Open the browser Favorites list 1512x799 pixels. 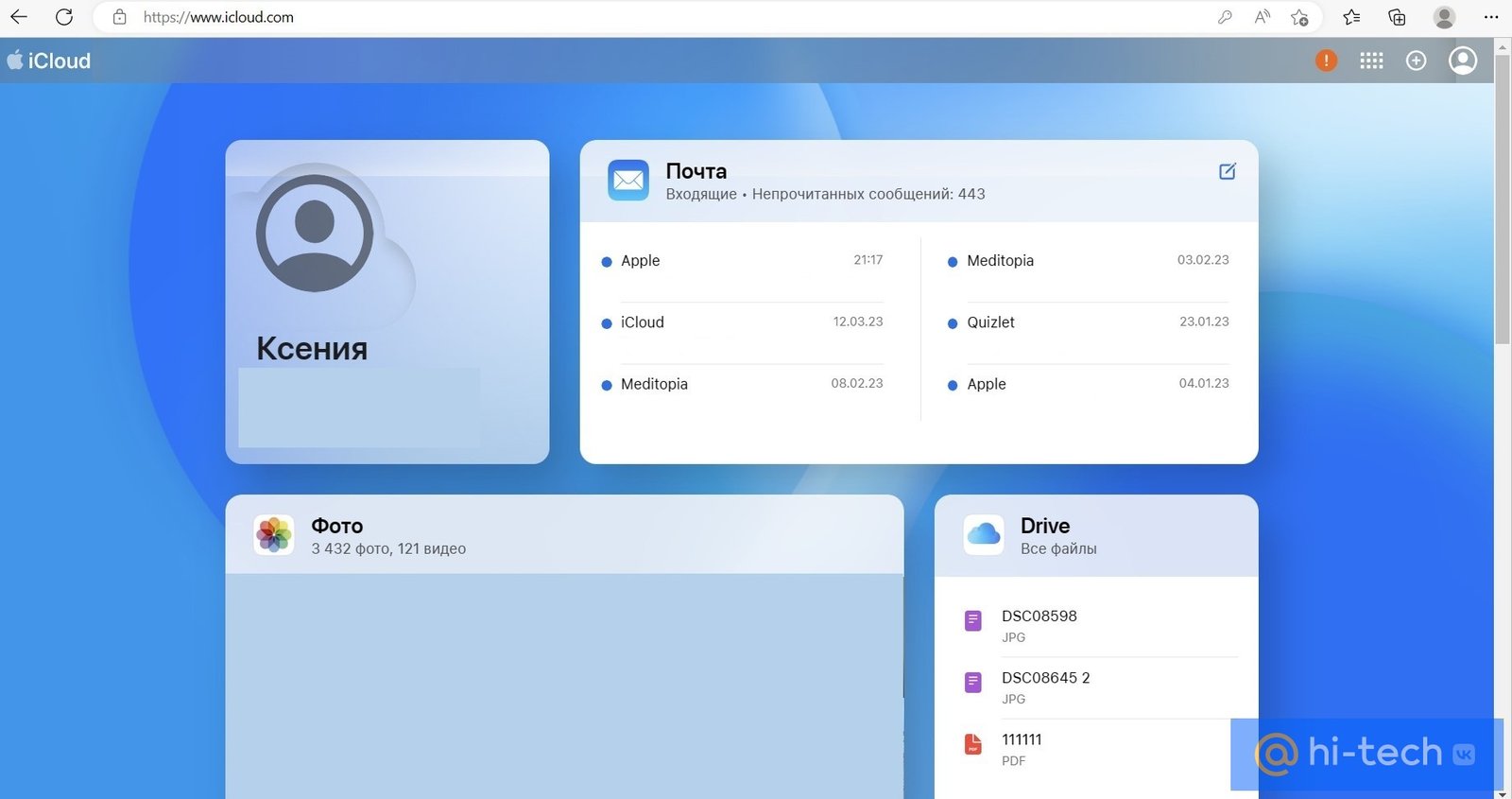point(1352,17)
